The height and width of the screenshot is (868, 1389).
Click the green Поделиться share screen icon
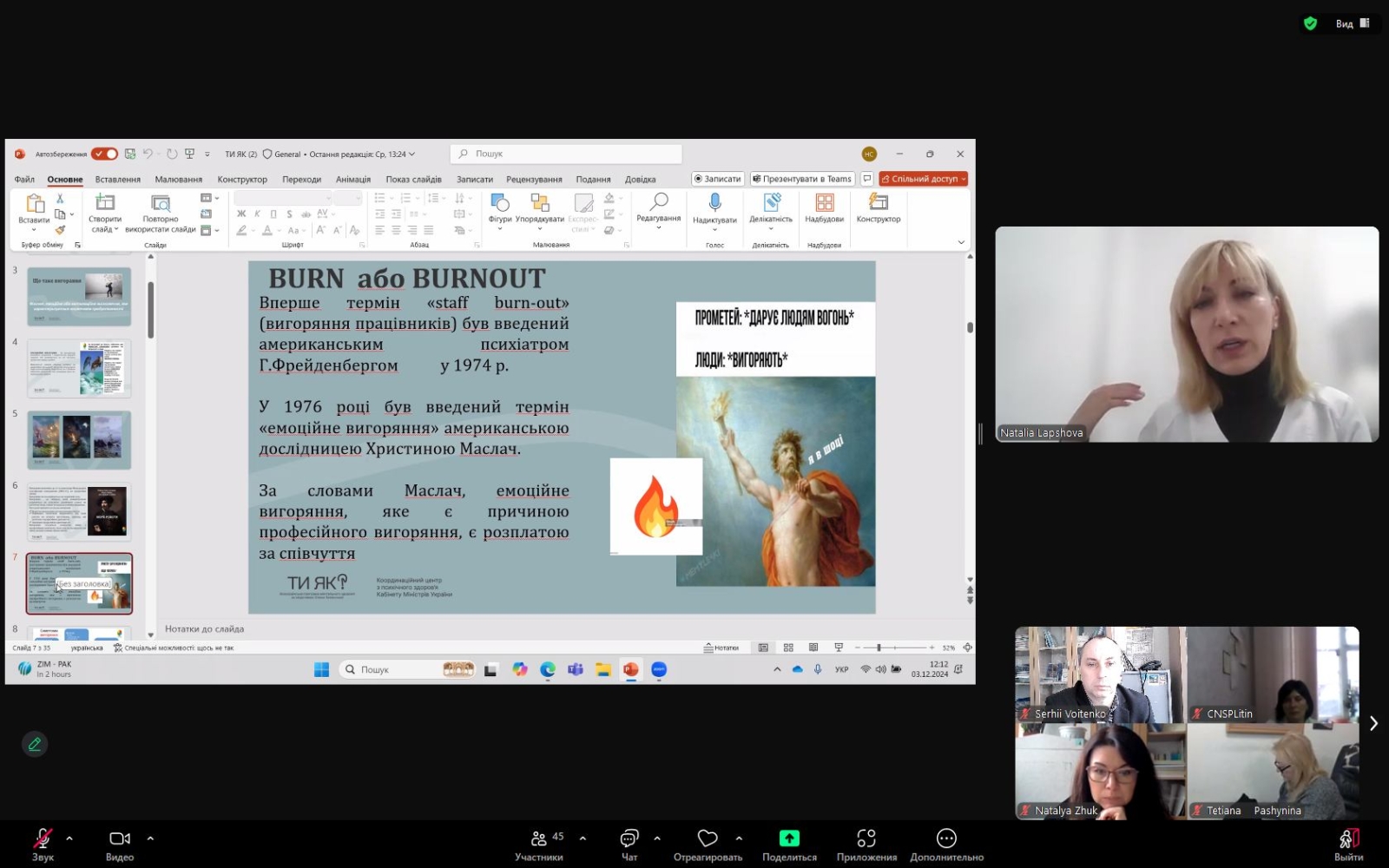[x=789, y=838]
